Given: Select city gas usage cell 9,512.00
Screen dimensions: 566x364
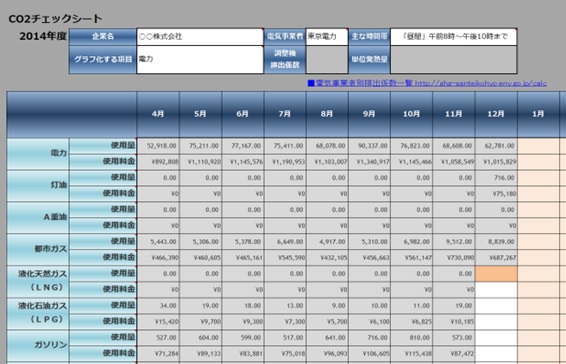Looking at the screenshot, I should [454, 242].
